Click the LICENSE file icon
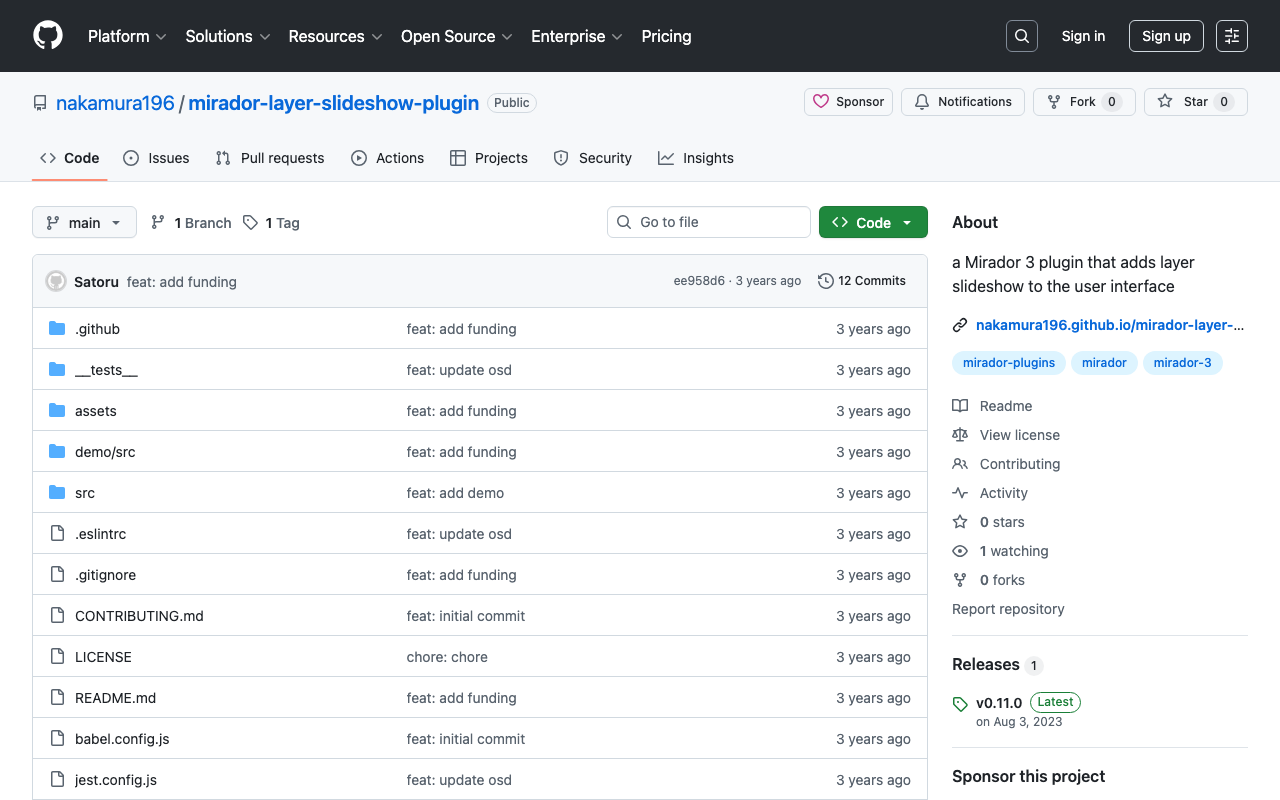 (57, 657)
